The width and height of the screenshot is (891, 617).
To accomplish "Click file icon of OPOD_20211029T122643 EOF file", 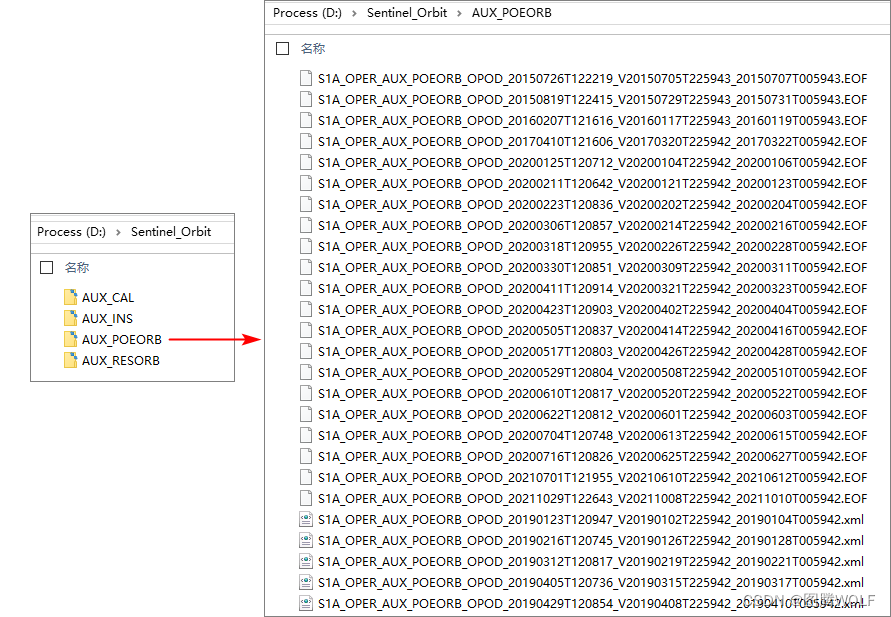I will point(306,498).
